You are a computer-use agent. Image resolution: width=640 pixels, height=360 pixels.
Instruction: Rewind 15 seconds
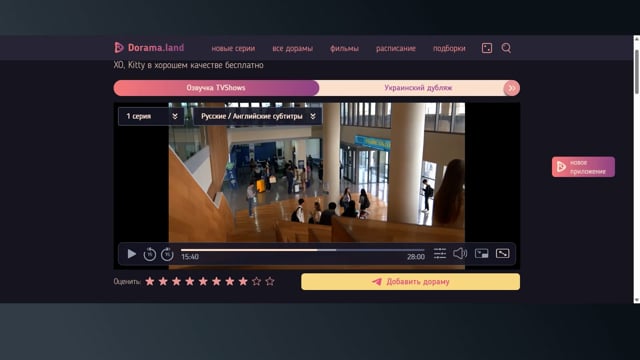[x=150, y=254]
